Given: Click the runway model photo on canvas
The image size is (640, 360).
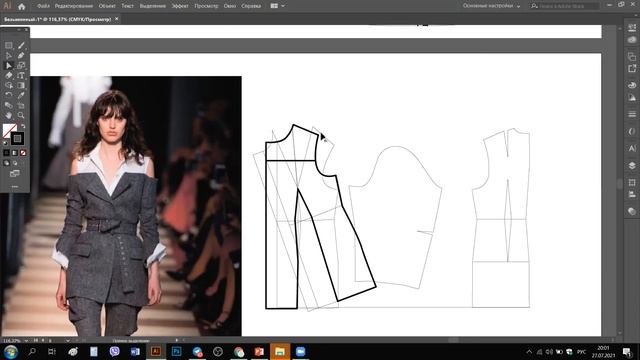Looking at the screenshot, I should (136, 206).
